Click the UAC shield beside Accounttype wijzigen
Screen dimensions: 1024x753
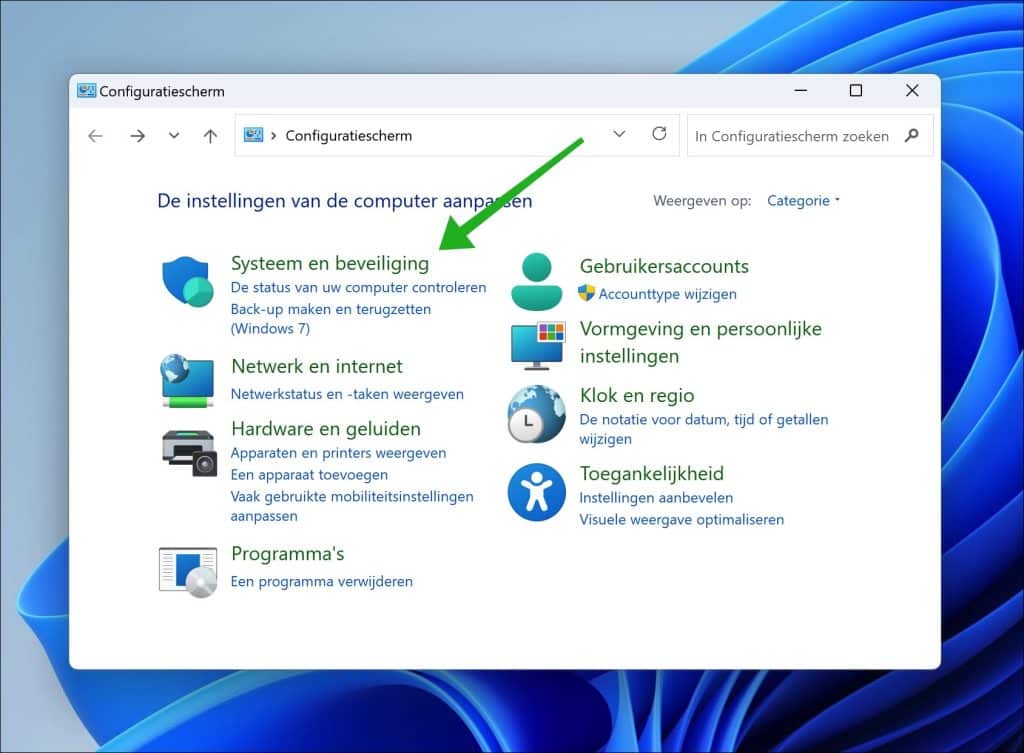pos(586,293)
